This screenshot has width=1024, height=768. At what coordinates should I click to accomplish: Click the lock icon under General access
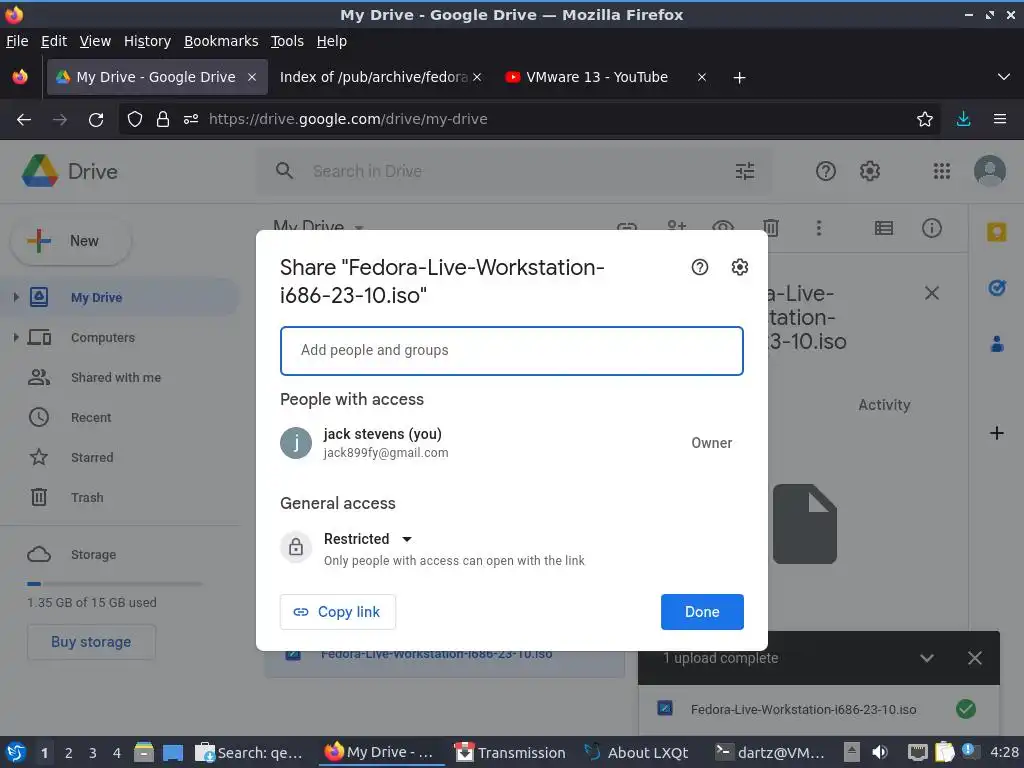pyautogui.click(x=296, y=547)
